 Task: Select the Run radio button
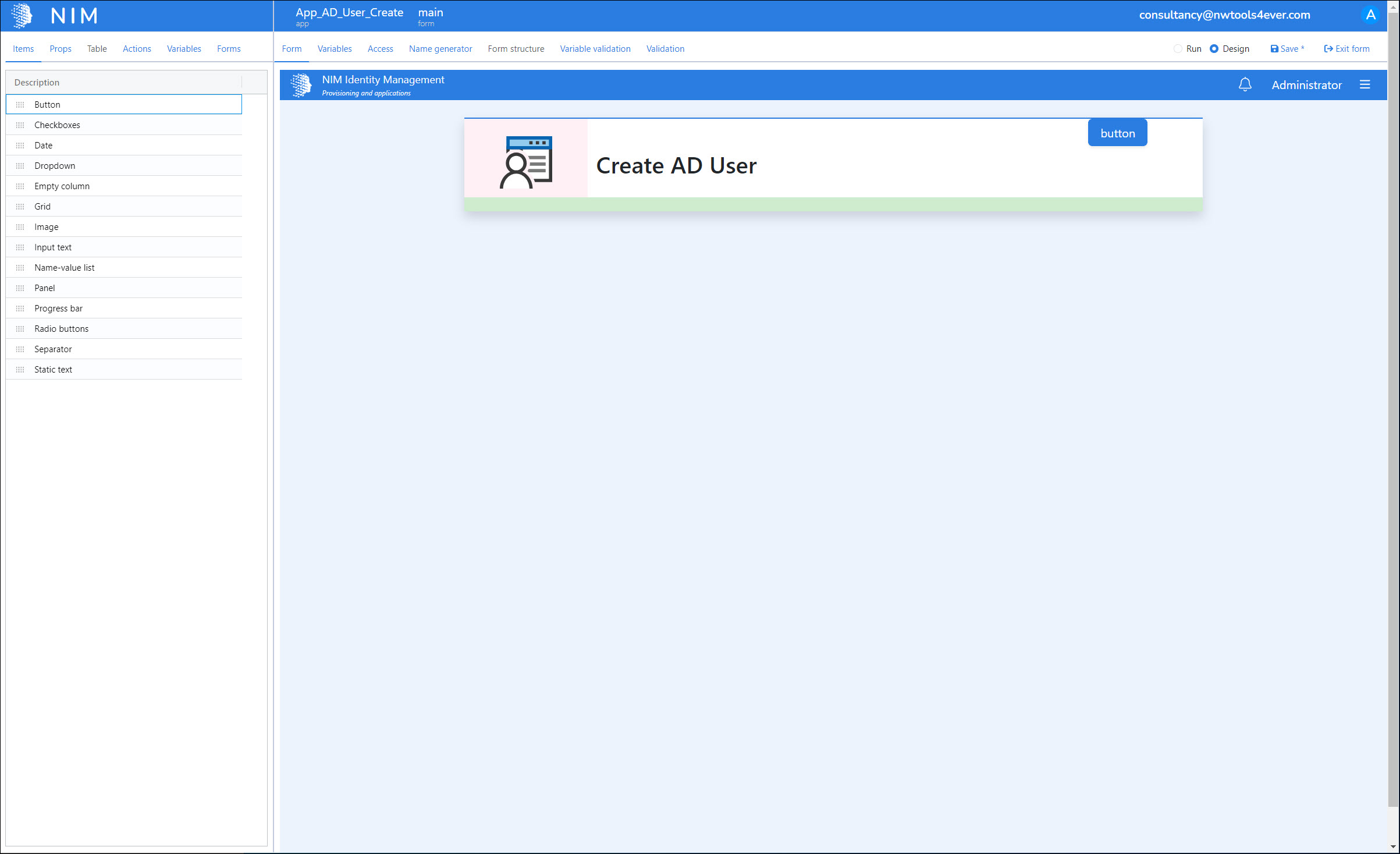click(1178, 49)
